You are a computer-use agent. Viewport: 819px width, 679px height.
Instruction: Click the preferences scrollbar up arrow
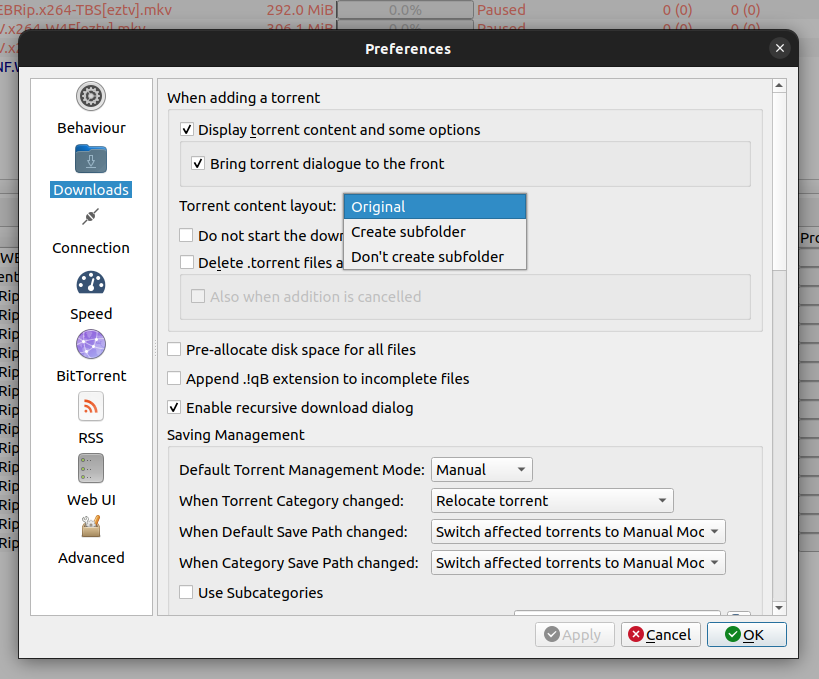pos(780,85)
